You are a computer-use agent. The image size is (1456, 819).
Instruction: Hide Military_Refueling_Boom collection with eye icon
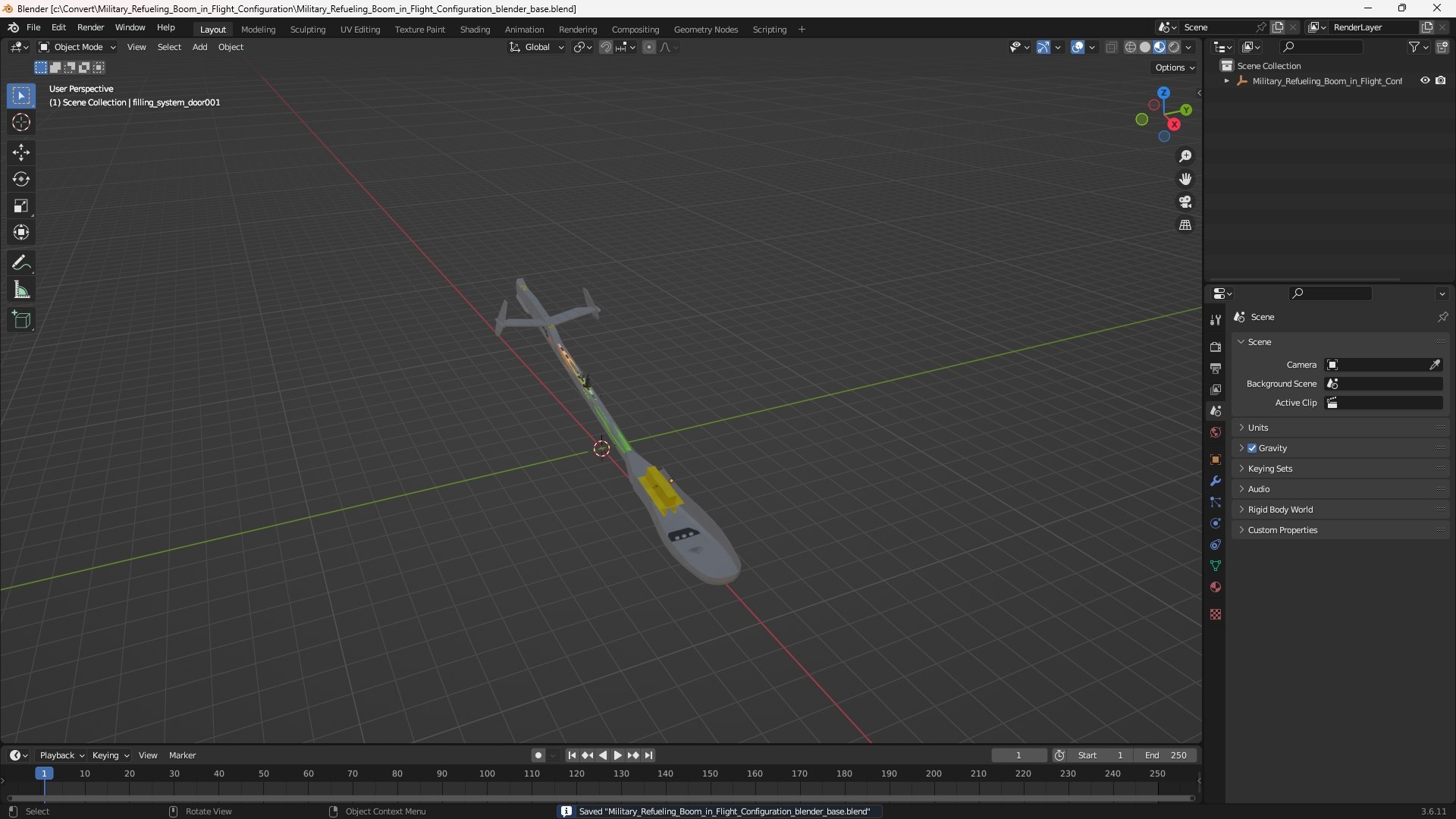(x=1425, y=80)
